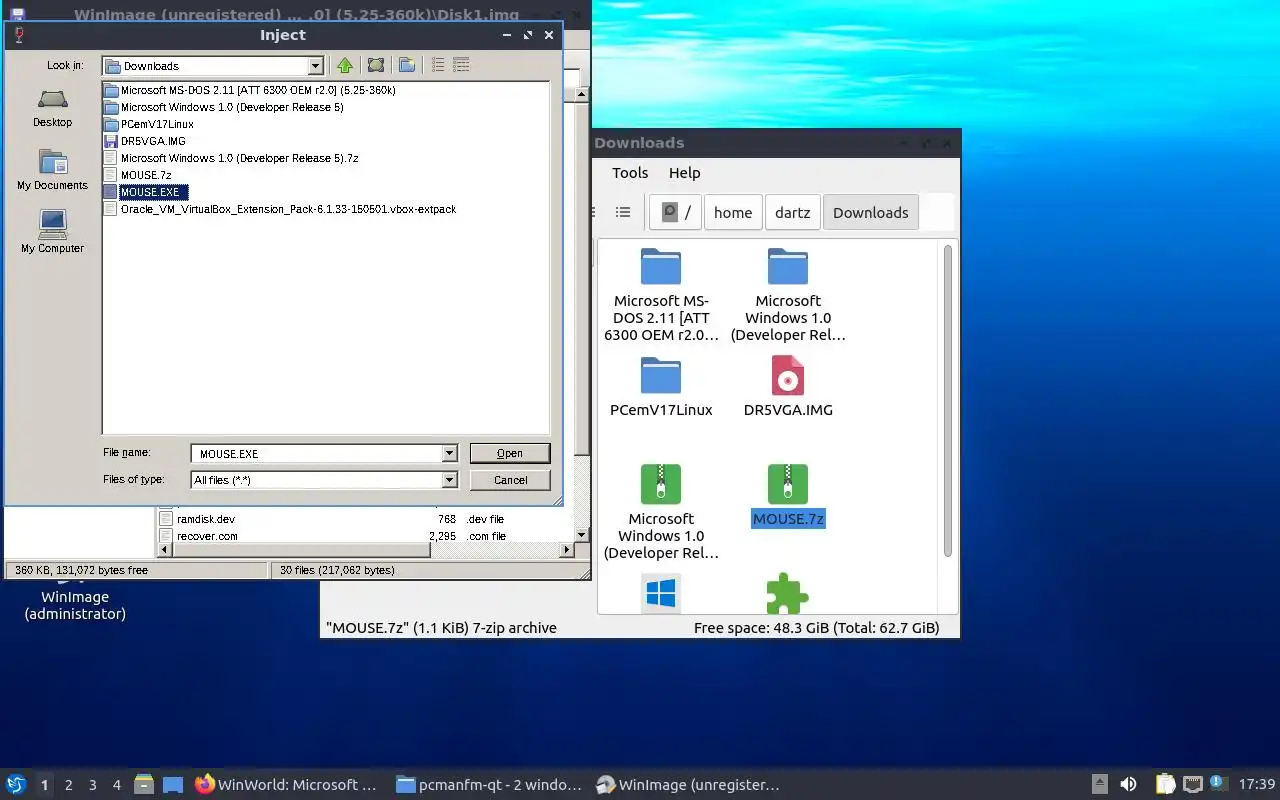Viewport: 1280px width, 800px height.
Task: Switch Inject dialog to details view
Action: [x=461, y=65]
